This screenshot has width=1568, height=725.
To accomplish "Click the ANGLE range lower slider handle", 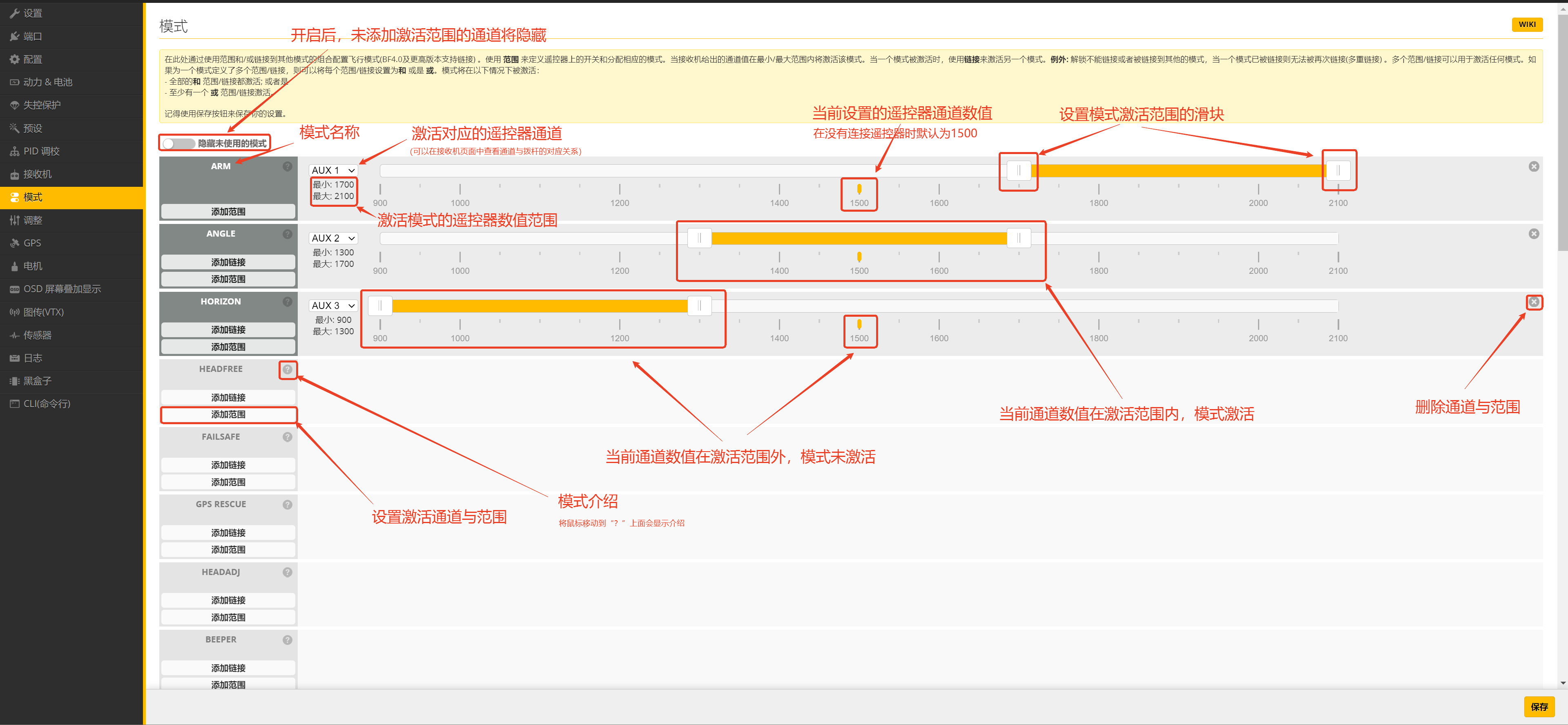I will (699, 238).
